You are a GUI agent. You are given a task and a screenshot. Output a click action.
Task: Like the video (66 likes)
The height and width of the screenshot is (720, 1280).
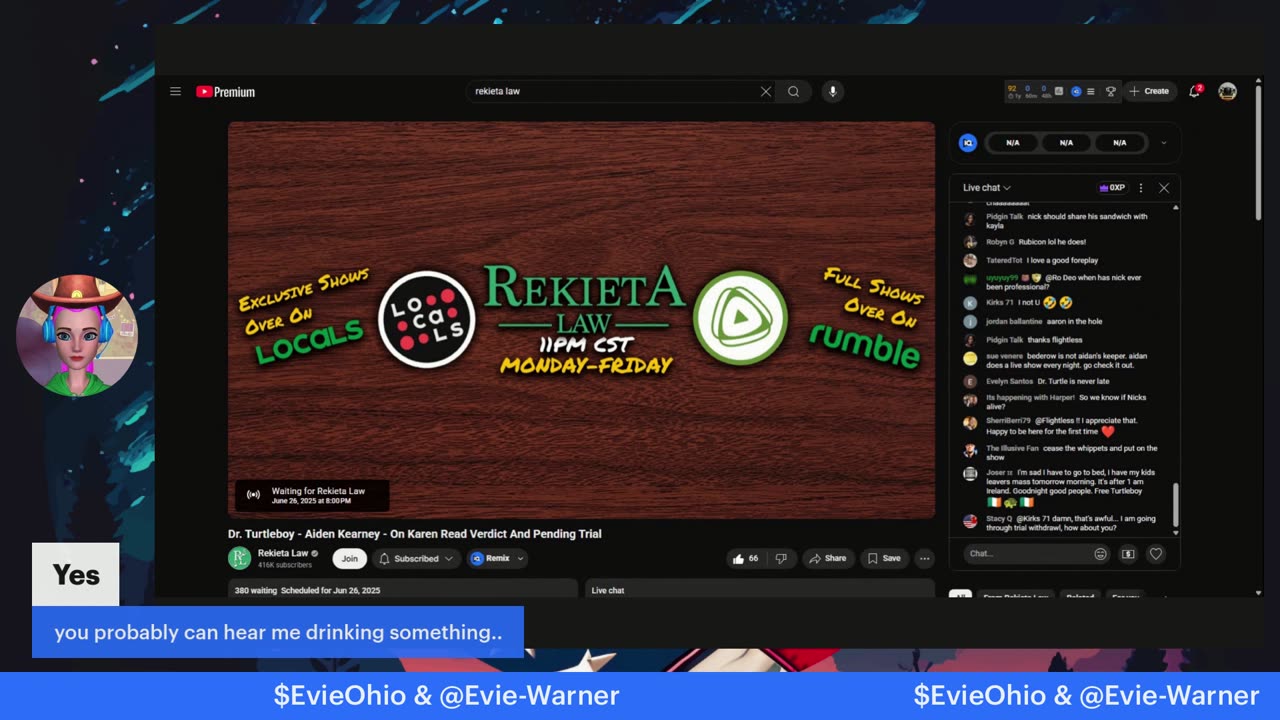(746, 559)
